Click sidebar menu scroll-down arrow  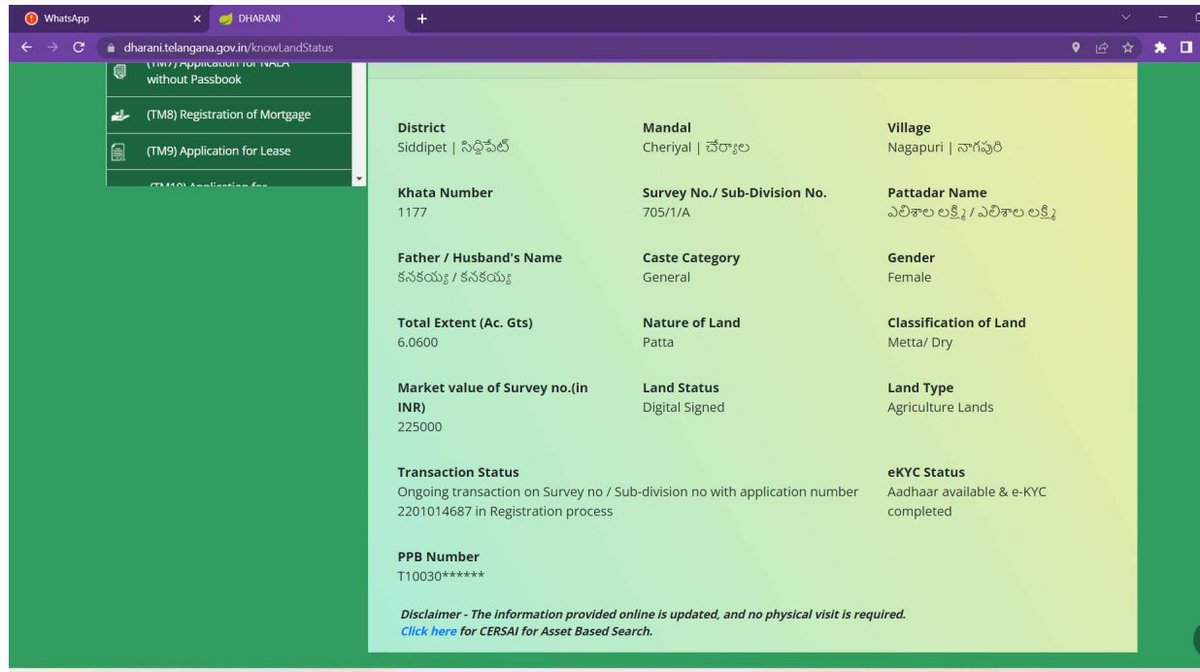point(359,178)
